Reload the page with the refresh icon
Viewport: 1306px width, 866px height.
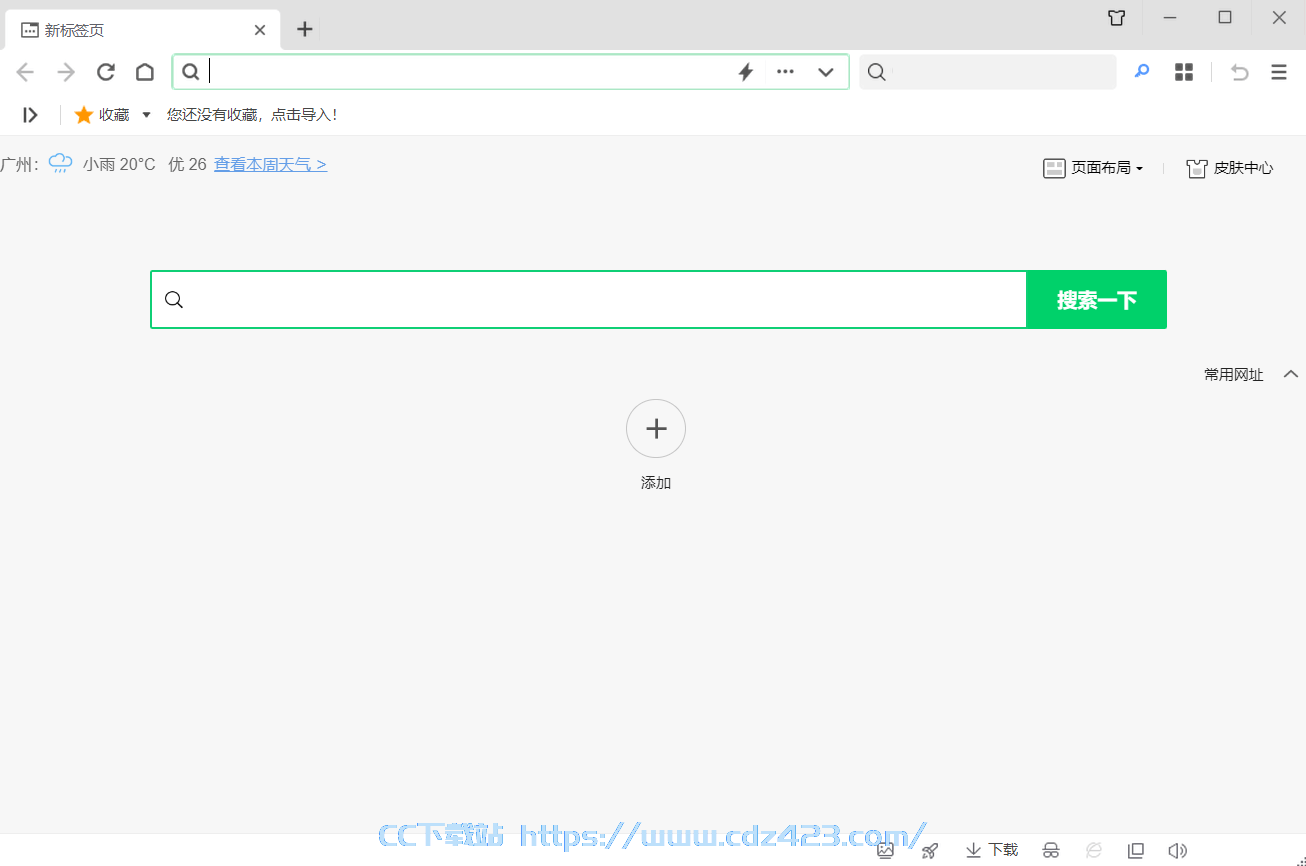pos(106,72)
